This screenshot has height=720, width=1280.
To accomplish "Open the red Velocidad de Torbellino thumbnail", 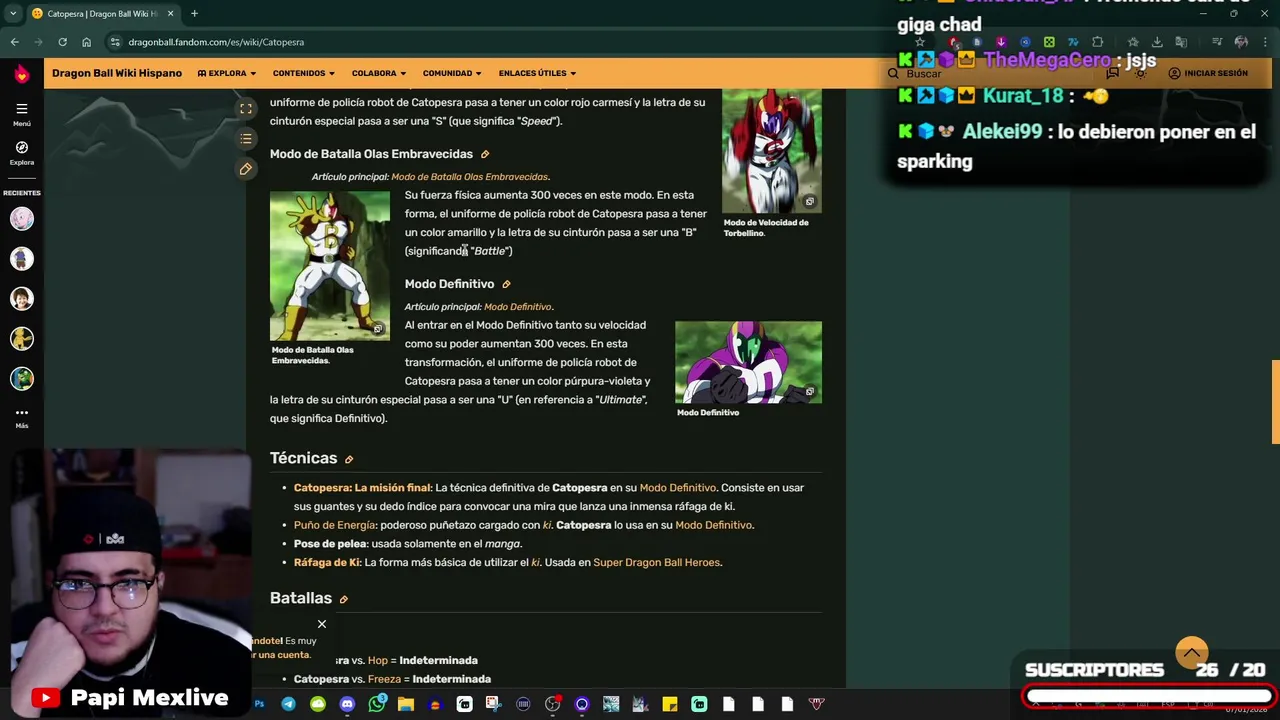I will (x=772, y=151).
